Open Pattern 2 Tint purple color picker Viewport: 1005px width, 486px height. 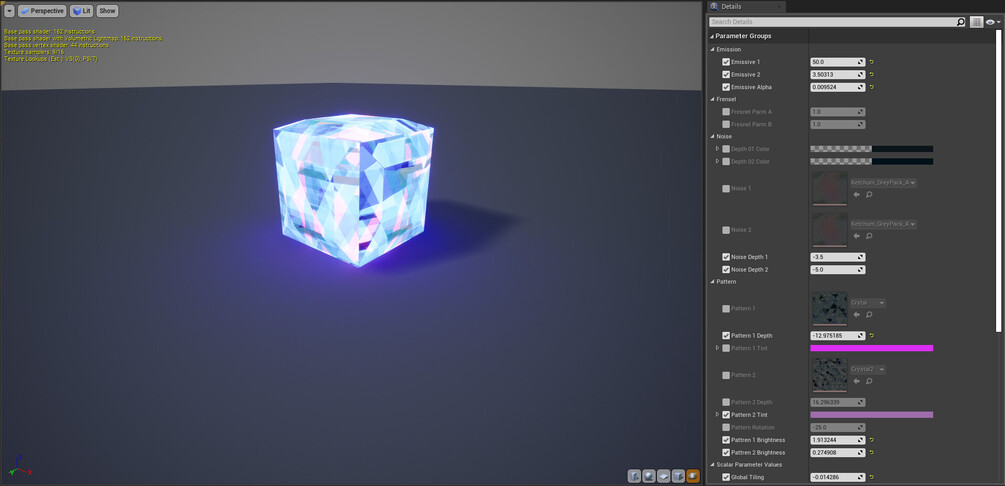pos(872,415)
